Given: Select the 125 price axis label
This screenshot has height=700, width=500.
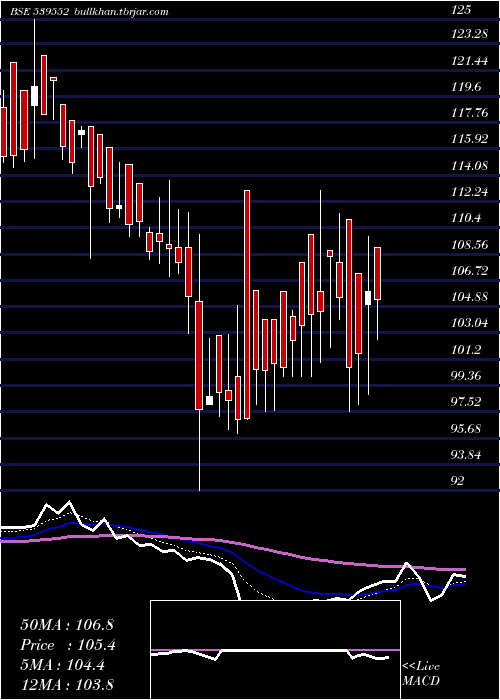Looking at the screenshot, I should (x=461, y=10).
